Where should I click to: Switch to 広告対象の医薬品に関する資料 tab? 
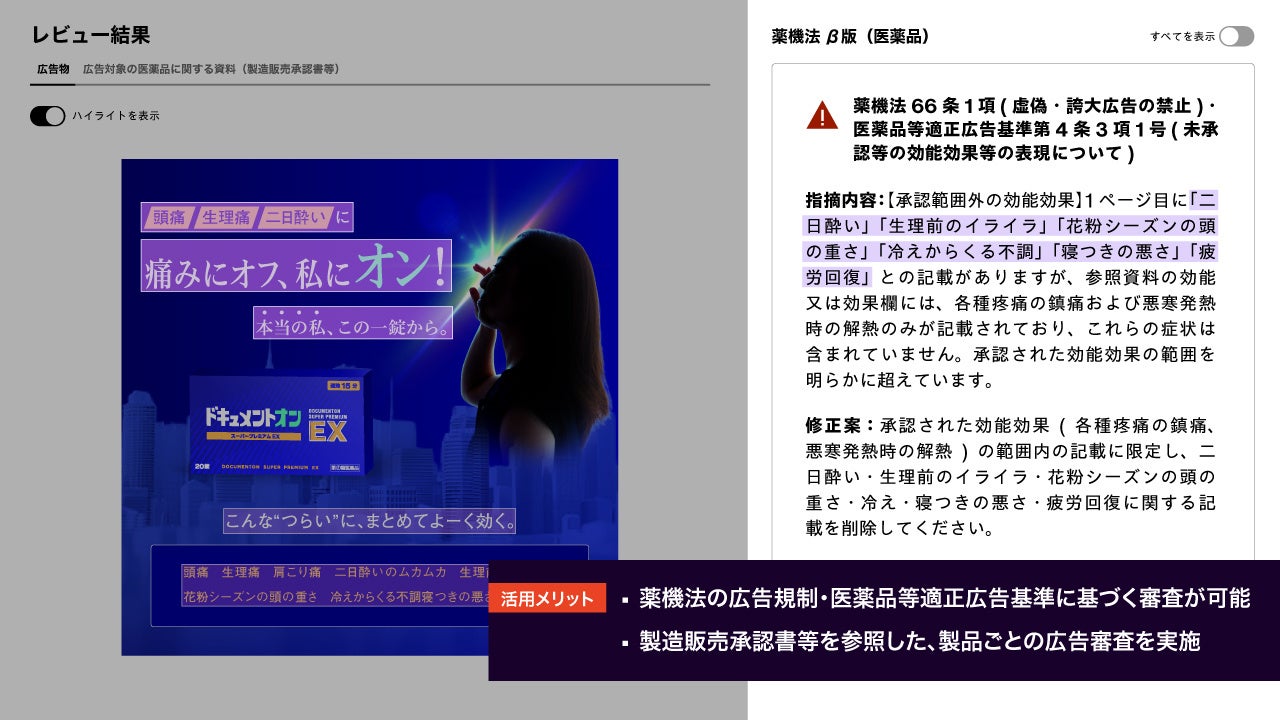(x=211, y=69)
